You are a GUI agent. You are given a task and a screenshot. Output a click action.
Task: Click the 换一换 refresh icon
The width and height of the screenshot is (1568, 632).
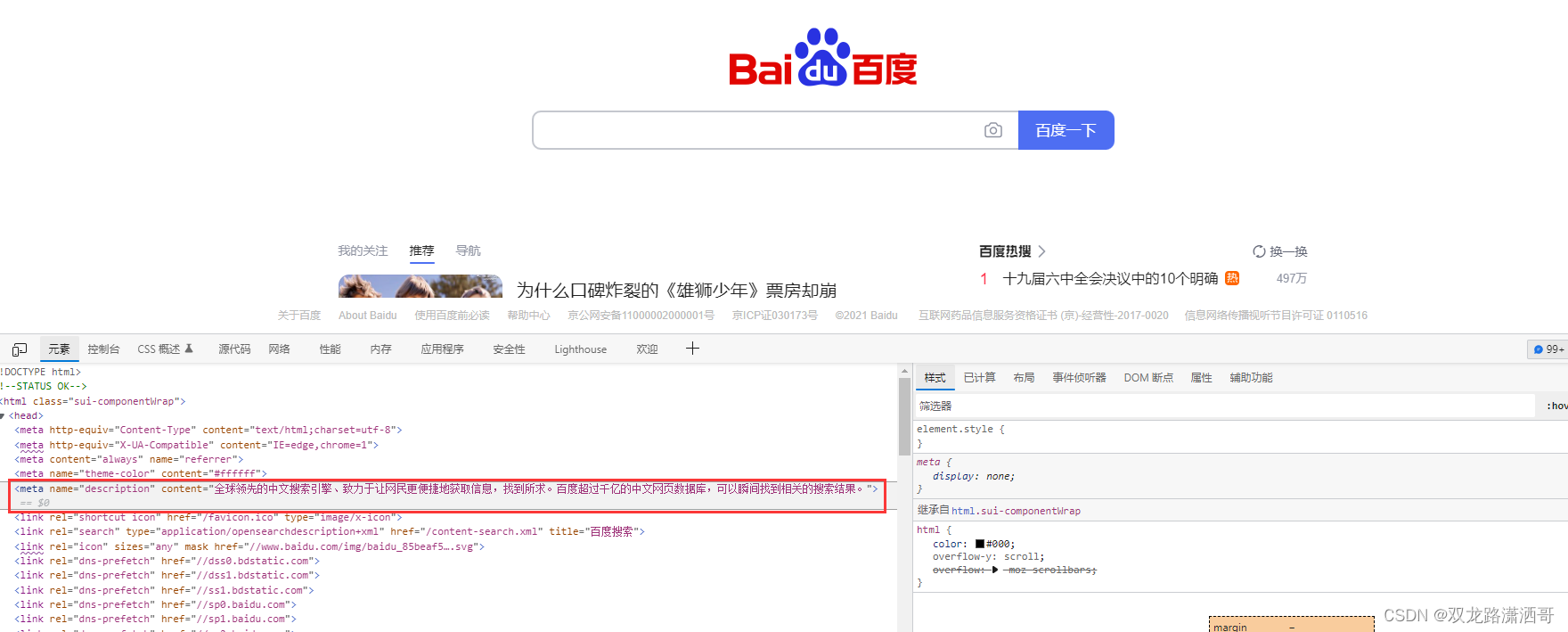point(1259,251)
